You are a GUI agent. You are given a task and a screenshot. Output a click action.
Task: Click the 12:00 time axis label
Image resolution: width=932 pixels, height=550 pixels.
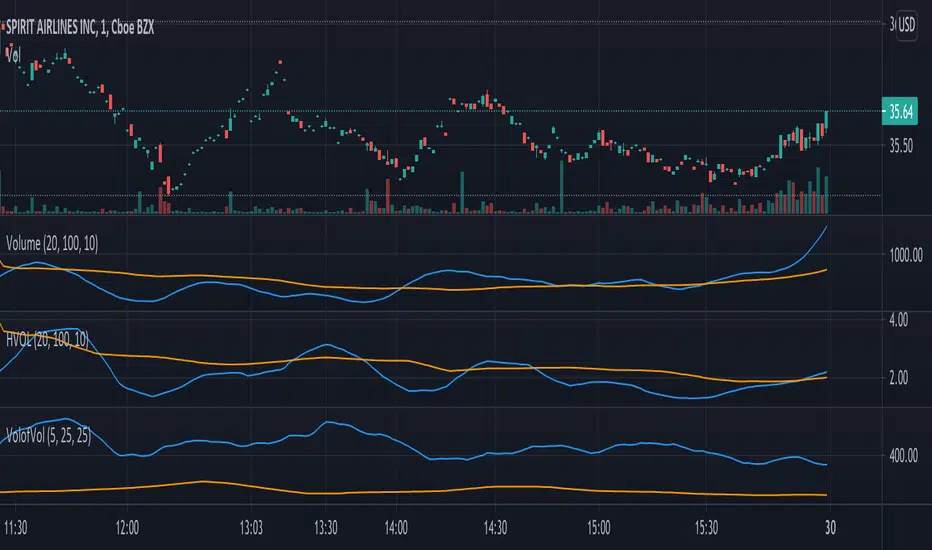[127, 526]
